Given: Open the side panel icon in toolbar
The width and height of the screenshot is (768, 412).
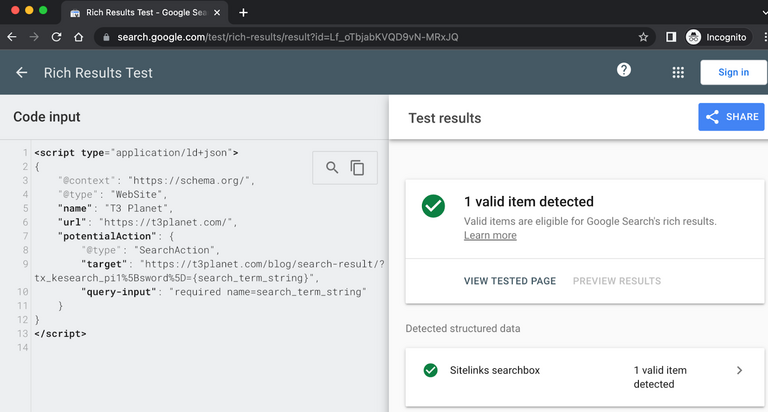Looking at the screenshot, I should (671, 37).
